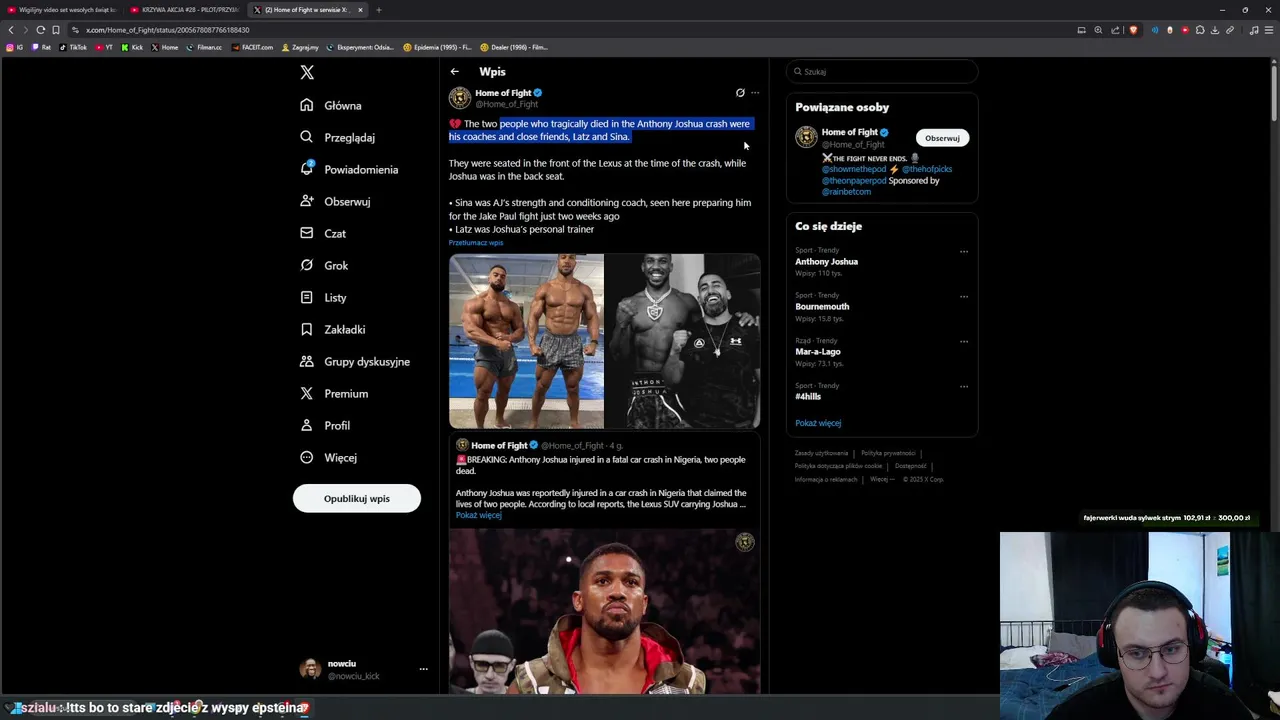Switch to the Wigilijny video browser tab
Screen dimensions: 1280x720
[62, 10]
